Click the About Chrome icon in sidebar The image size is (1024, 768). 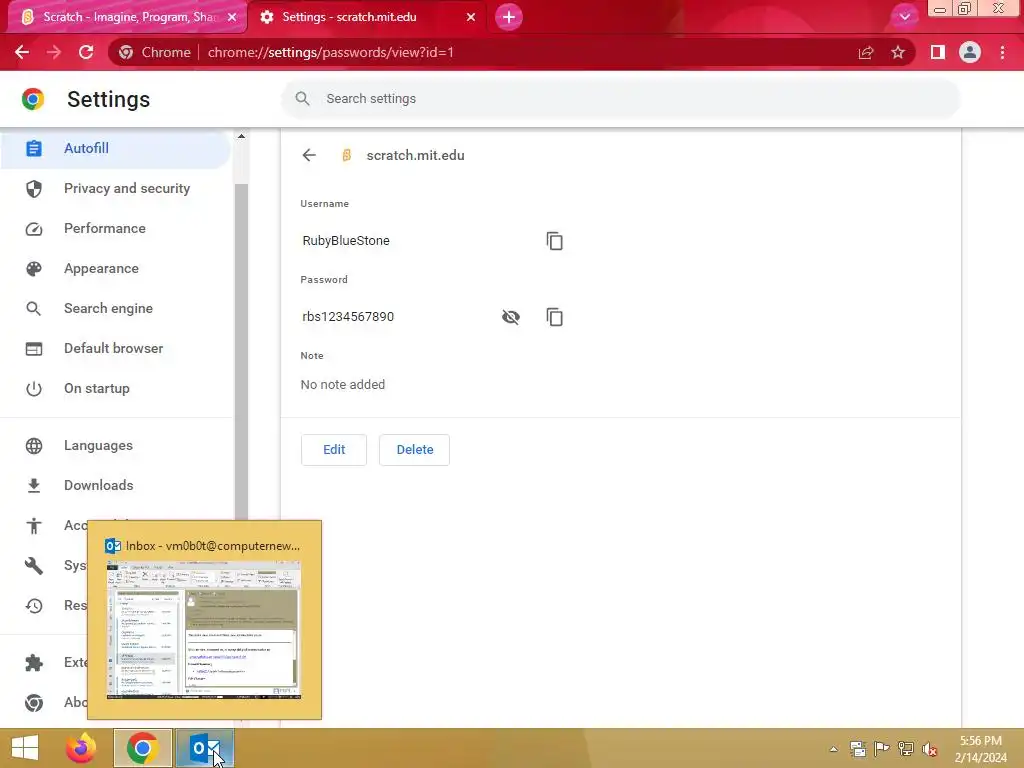point(34,703)
